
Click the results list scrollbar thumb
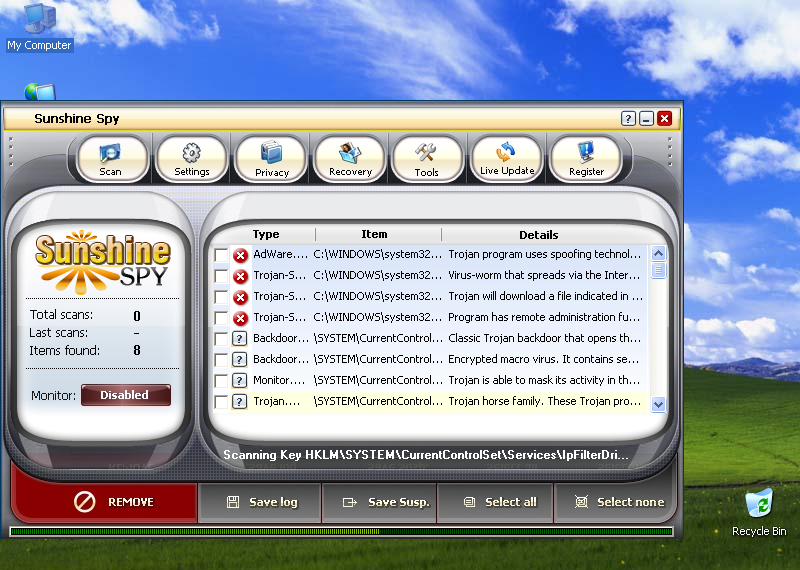point(658,270)
